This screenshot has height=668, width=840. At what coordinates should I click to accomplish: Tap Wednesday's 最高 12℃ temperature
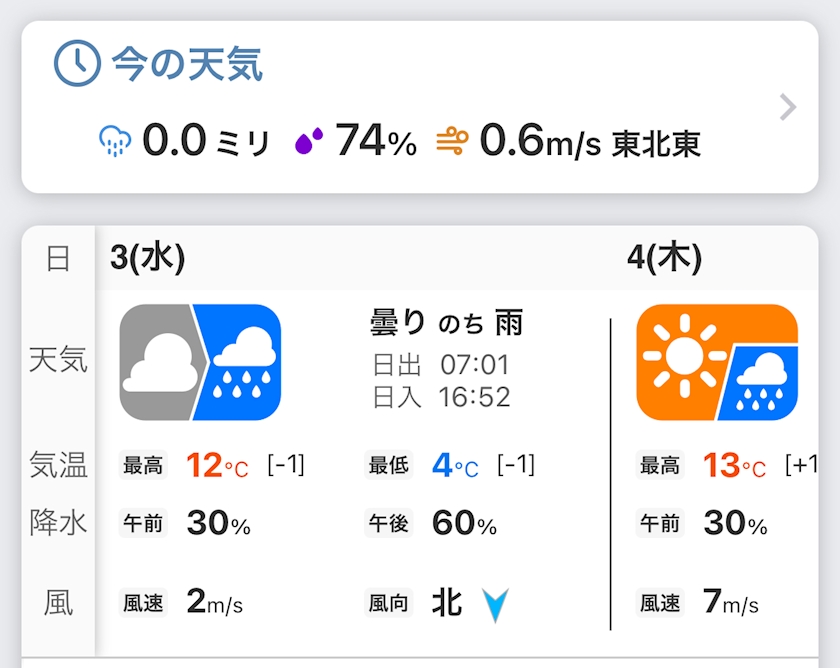pyautogui.click(x=216, y=465)
